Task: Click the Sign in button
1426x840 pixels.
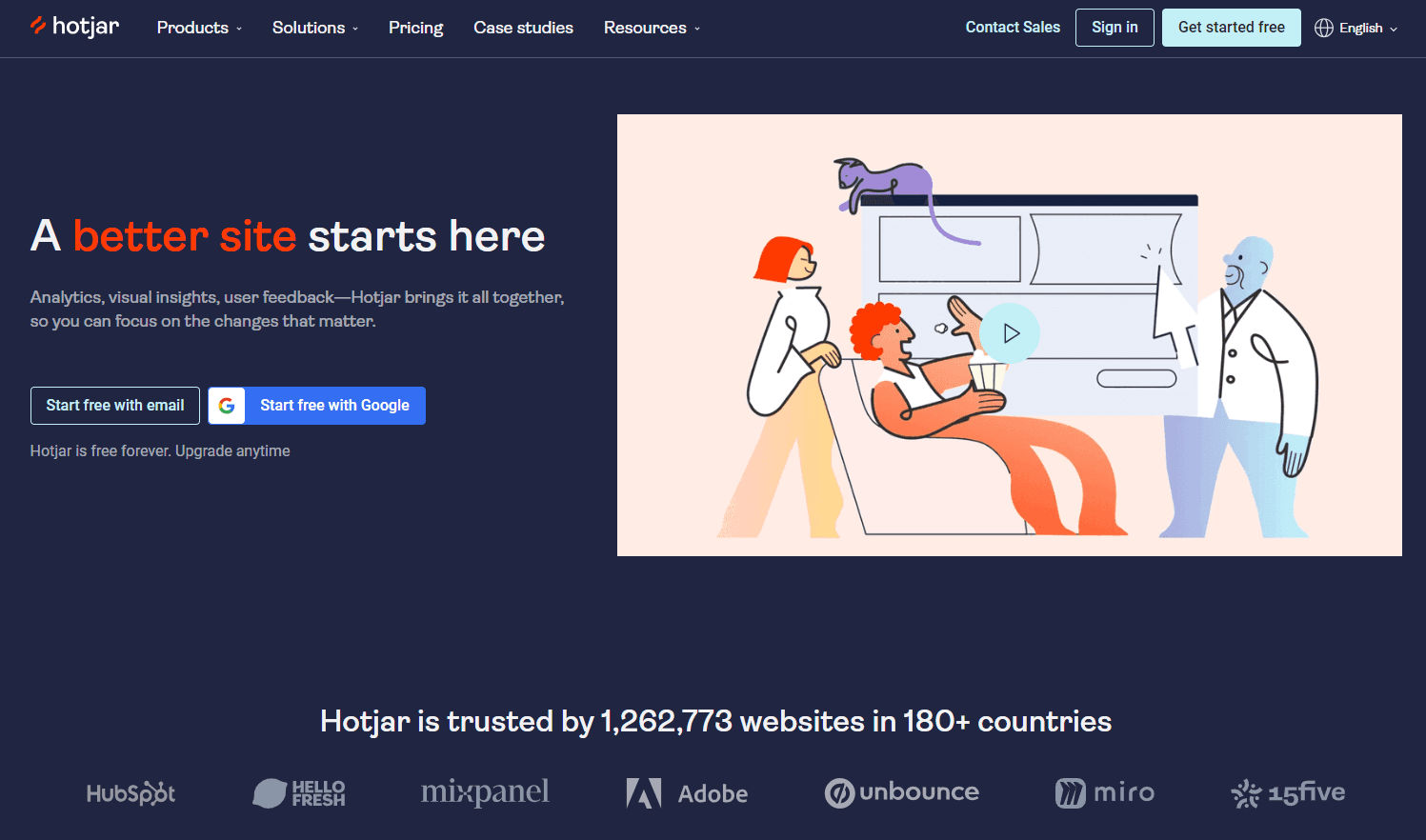Action: (x=1115, y=28)
